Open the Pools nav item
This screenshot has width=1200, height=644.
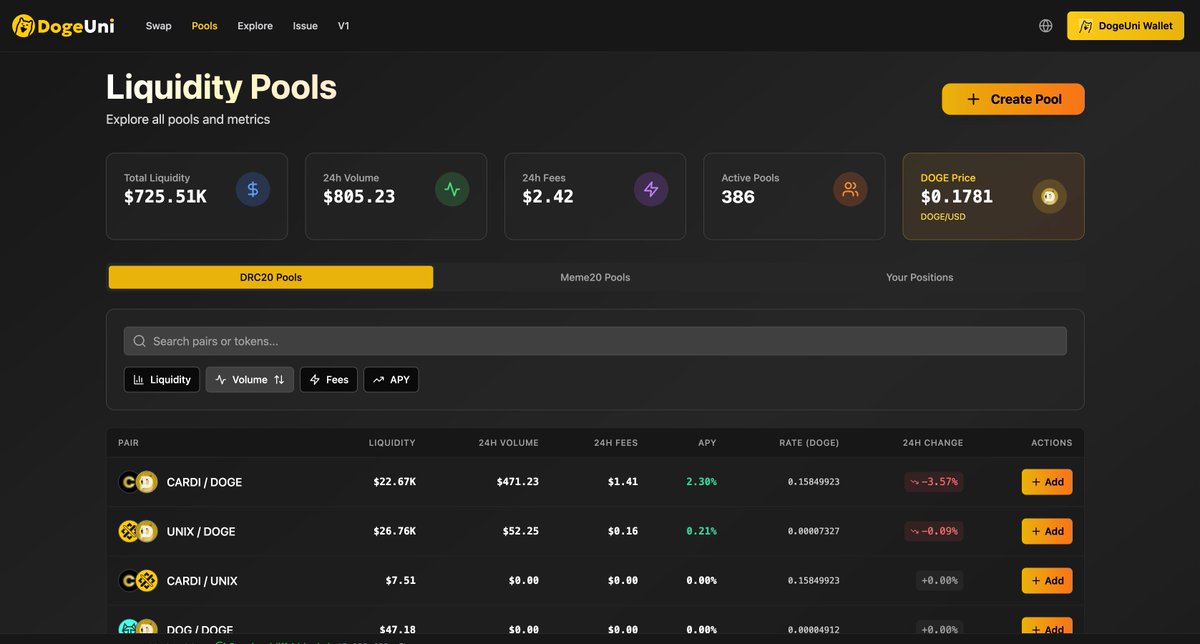click(x=204, y=26)
